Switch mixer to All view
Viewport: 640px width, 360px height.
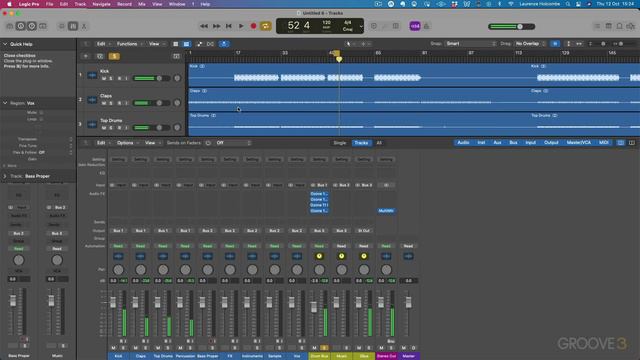pos(379,143)
